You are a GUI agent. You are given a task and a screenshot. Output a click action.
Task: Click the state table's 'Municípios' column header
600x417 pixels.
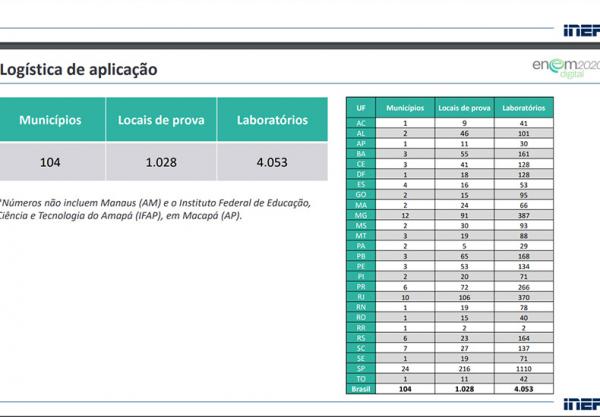coord(405,108)
